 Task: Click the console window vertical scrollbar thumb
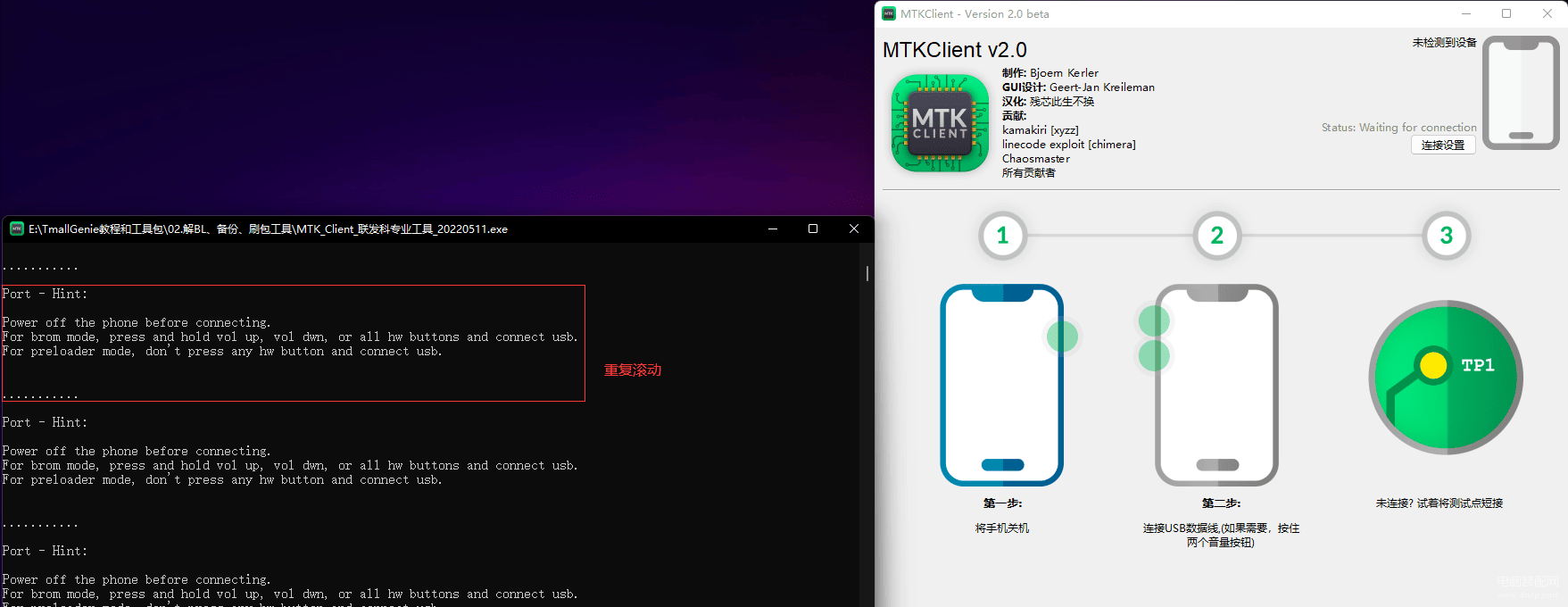[867, 273]
